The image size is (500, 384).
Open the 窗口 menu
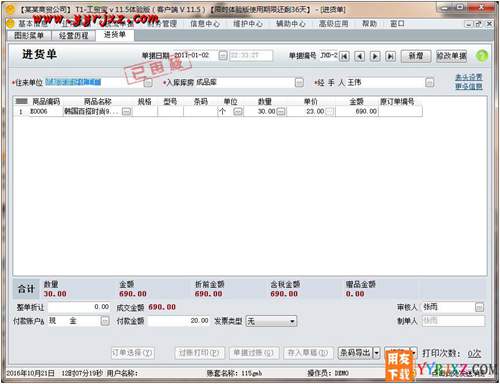click(x=397, y=24)
